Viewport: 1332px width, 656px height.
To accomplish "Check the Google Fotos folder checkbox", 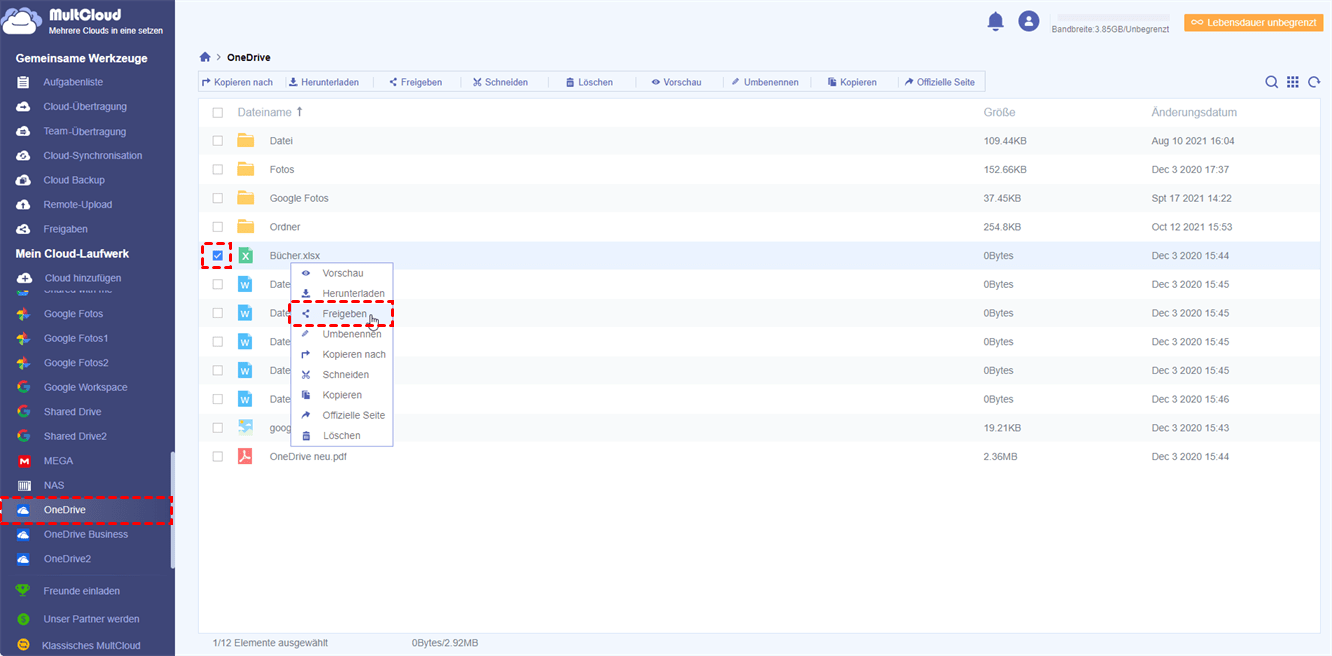I will 218,198.
